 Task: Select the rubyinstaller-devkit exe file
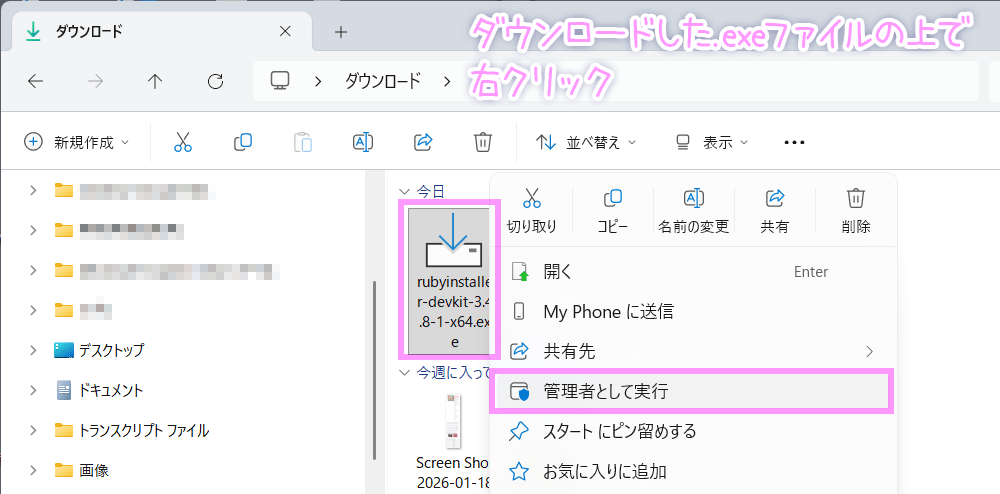(x=453, y=280)
